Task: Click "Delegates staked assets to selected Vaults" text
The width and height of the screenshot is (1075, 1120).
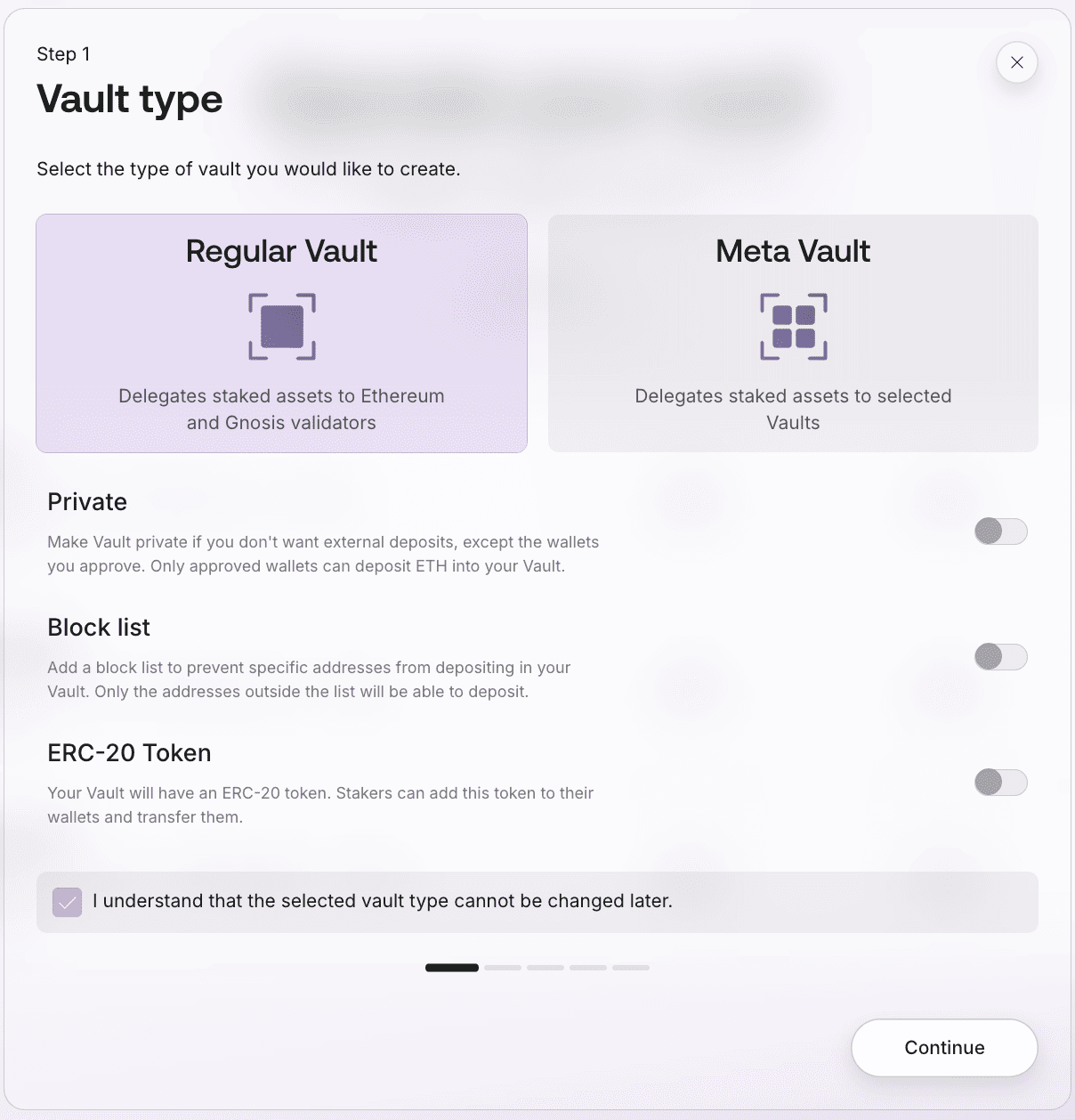Action: pos(793,409)
